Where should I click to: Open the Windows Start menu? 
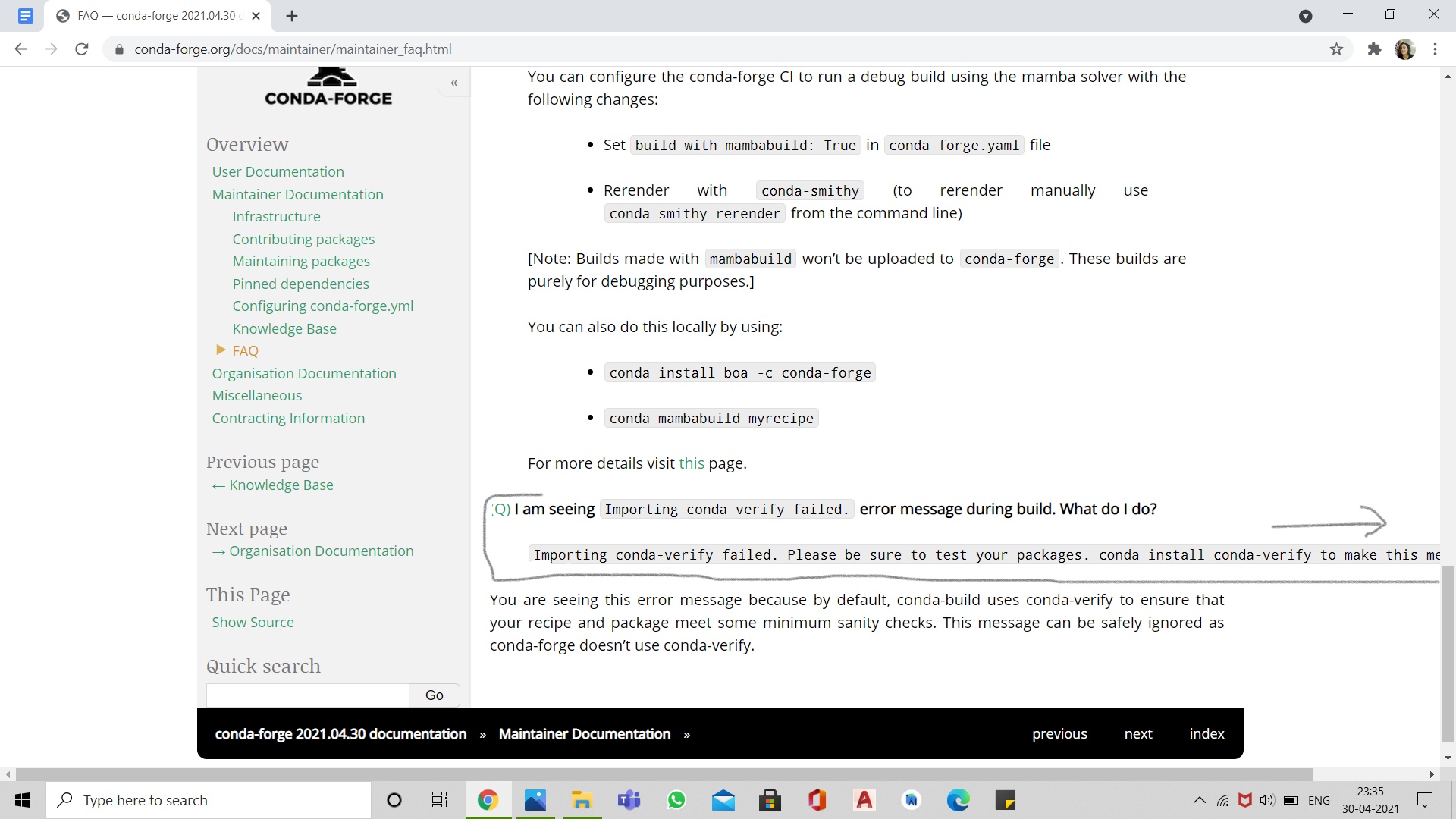23,800
